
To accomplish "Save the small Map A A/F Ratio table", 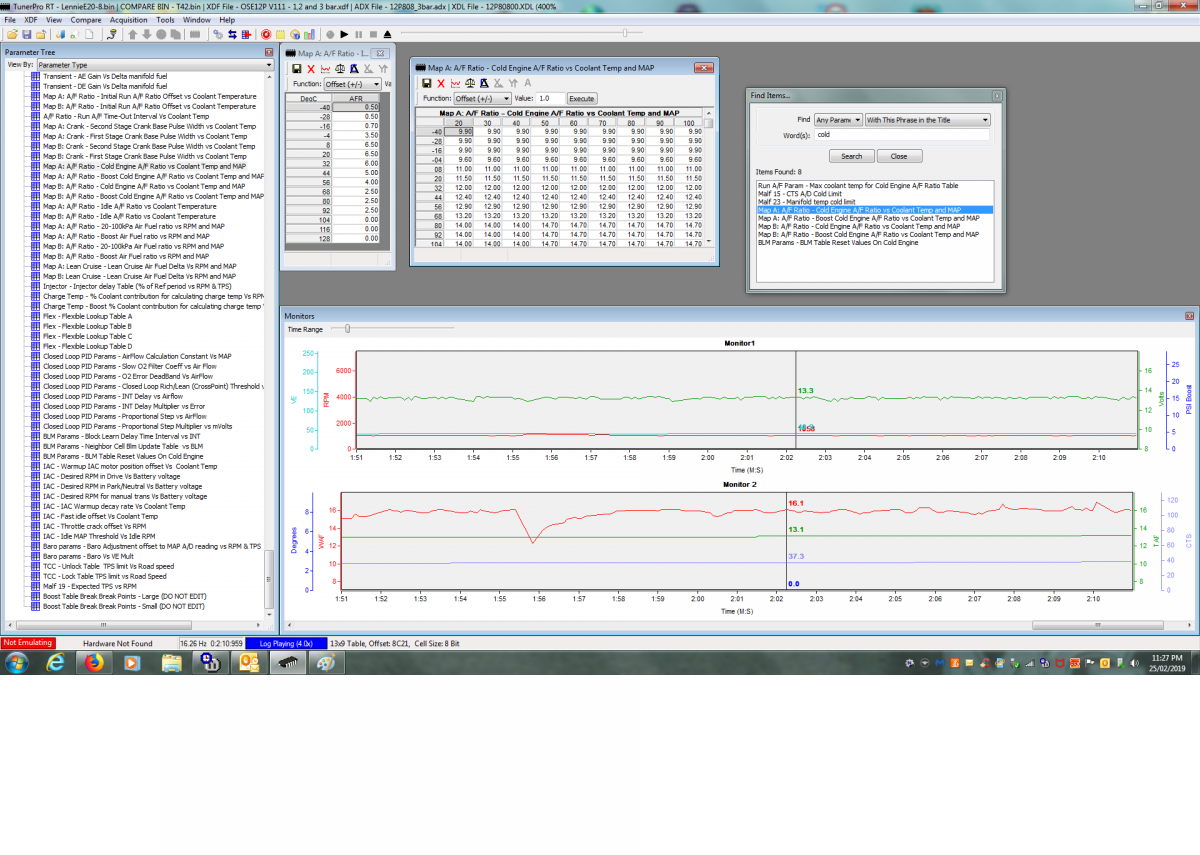I will pyautogui.click(x=296, y=69).
